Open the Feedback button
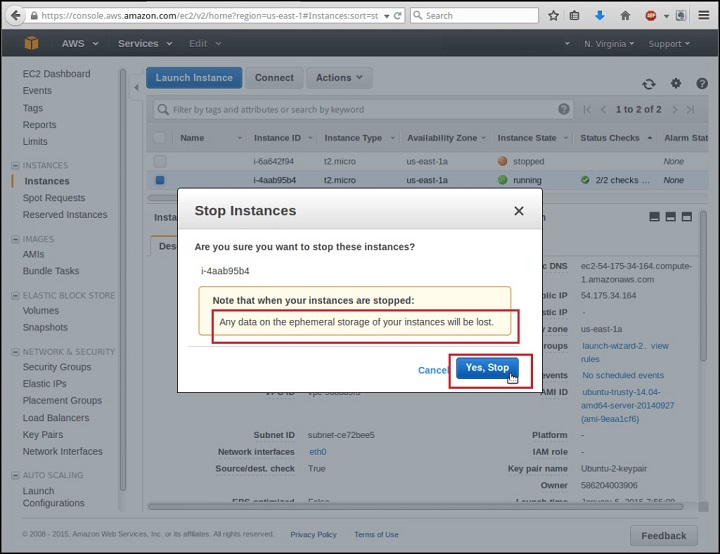 point(664,536)
